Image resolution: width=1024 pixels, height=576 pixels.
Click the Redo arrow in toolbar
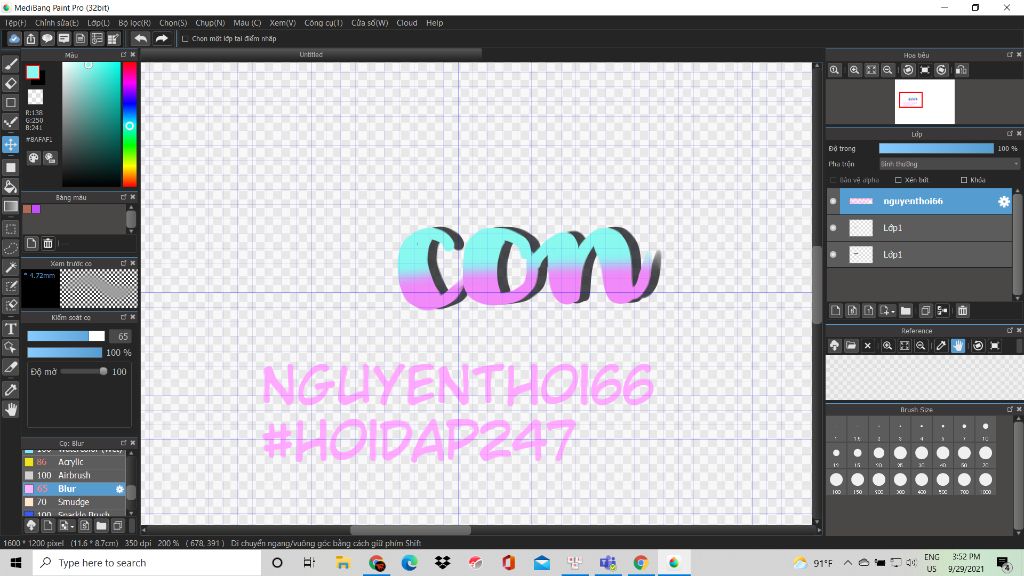[x=161, y=39]
